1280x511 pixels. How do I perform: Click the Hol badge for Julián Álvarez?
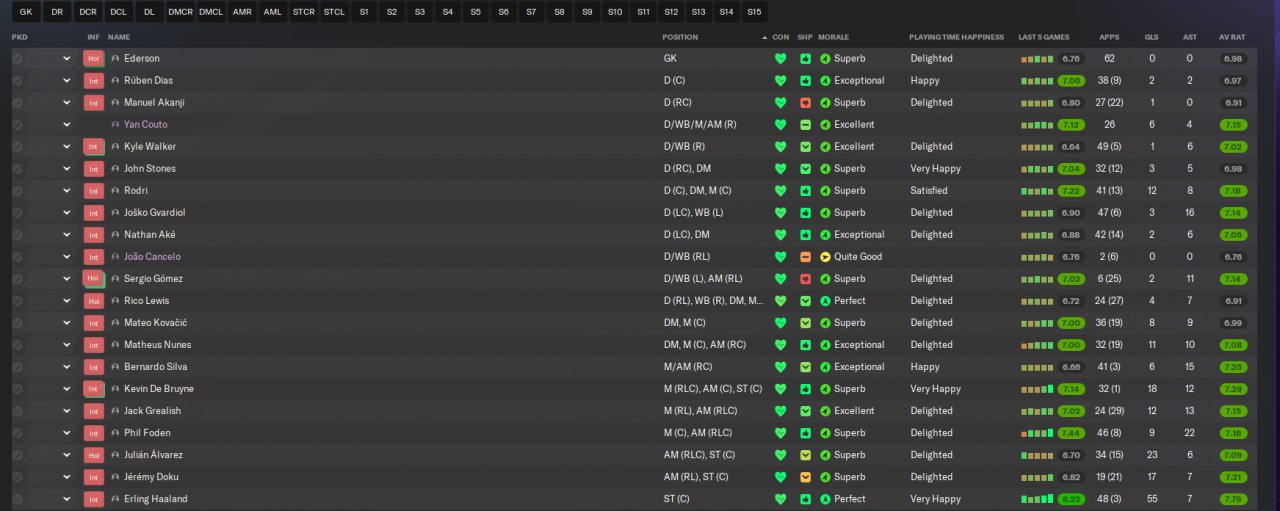94,455
